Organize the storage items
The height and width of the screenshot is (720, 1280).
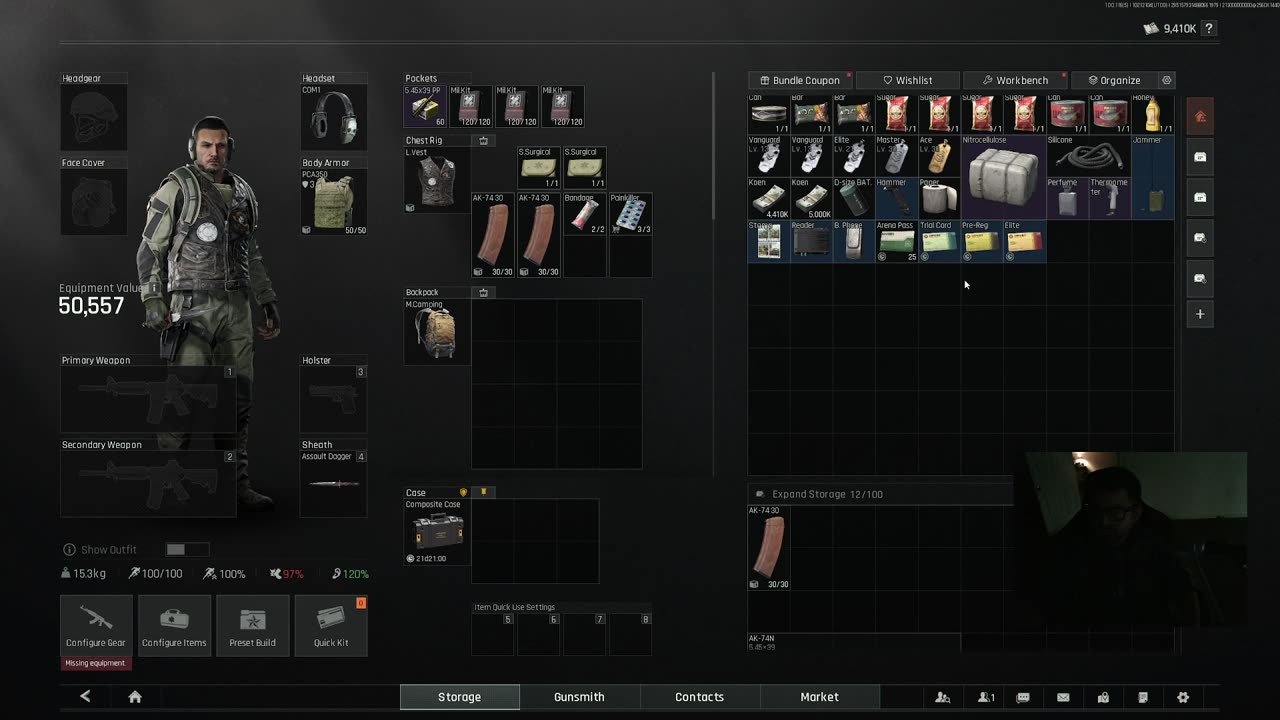[1114, 80]
